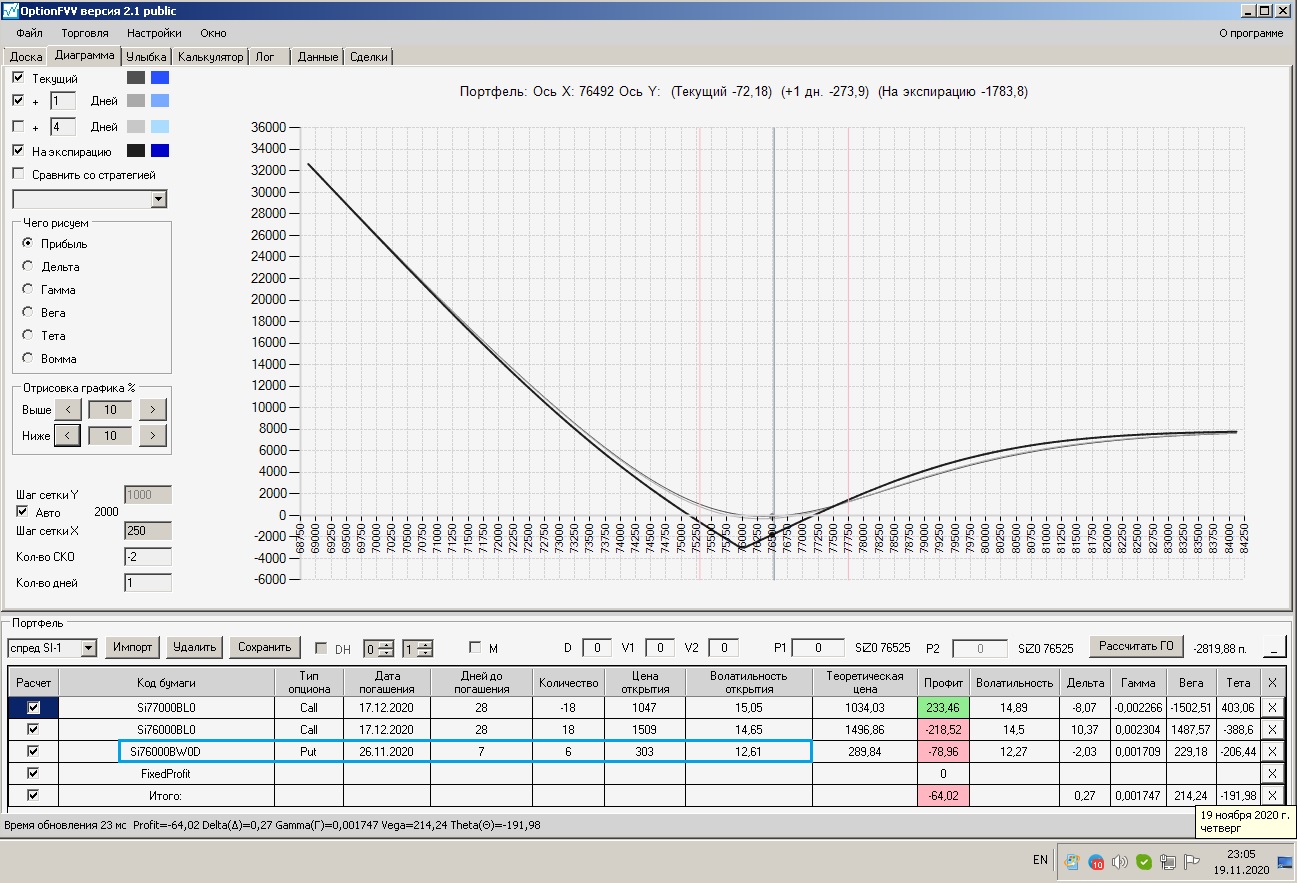Screen dimensions: 1297x883
Task: Open the network tray icon
Action: pyautogui.click(x=1167, y=861)
